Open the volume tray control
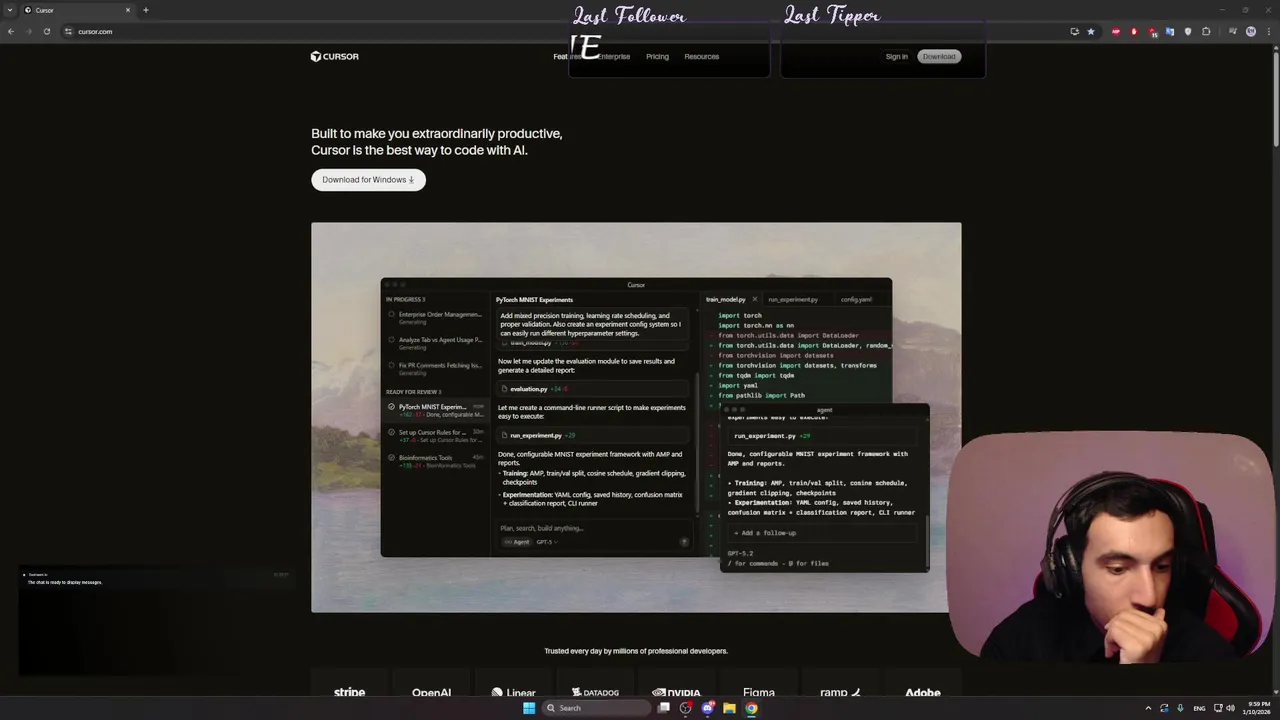The image size is (1280, 720). point(1230,708)
